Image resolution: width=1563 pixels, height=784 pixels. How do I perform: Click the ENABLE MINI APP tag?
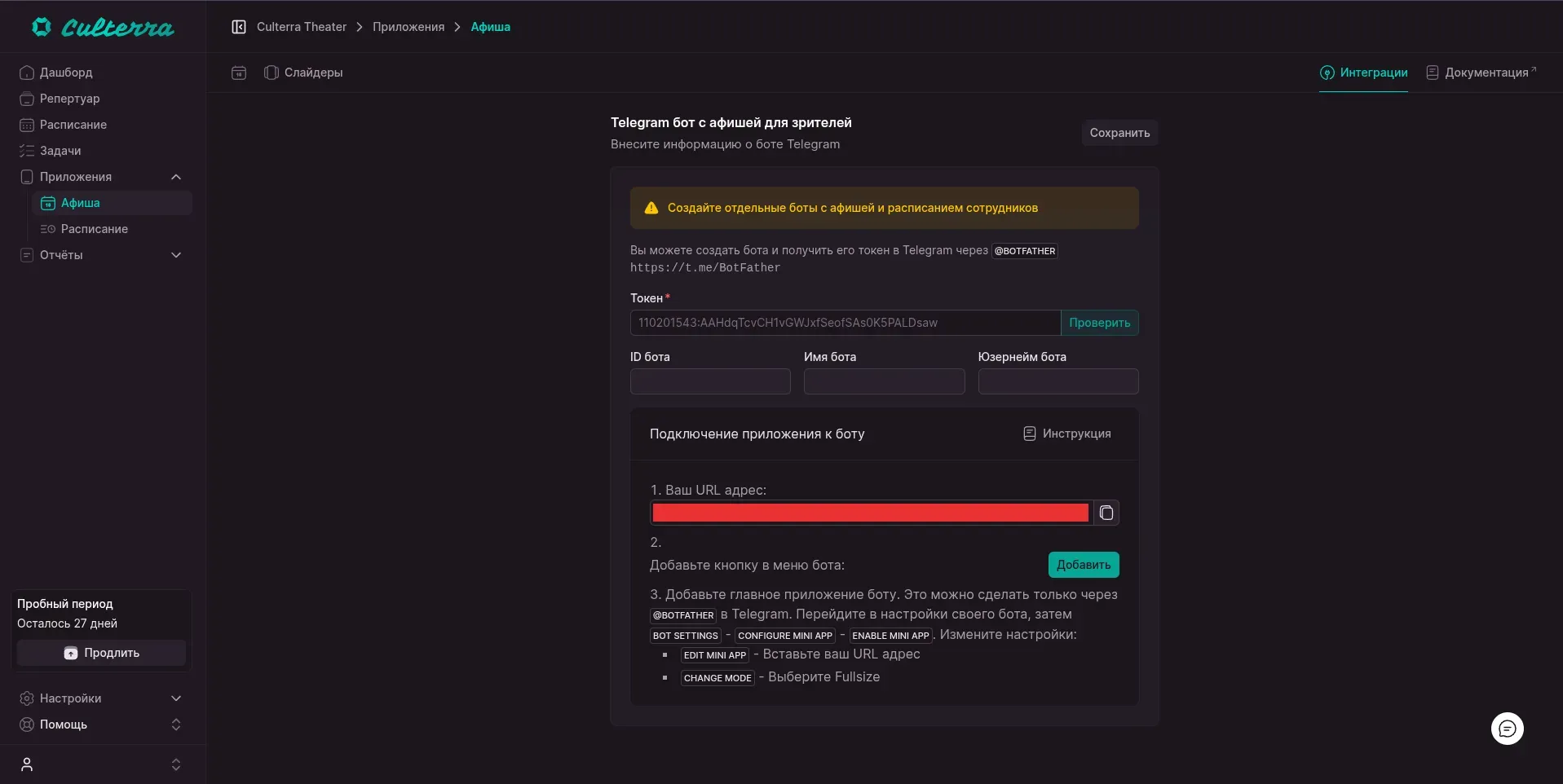[890, 636]
